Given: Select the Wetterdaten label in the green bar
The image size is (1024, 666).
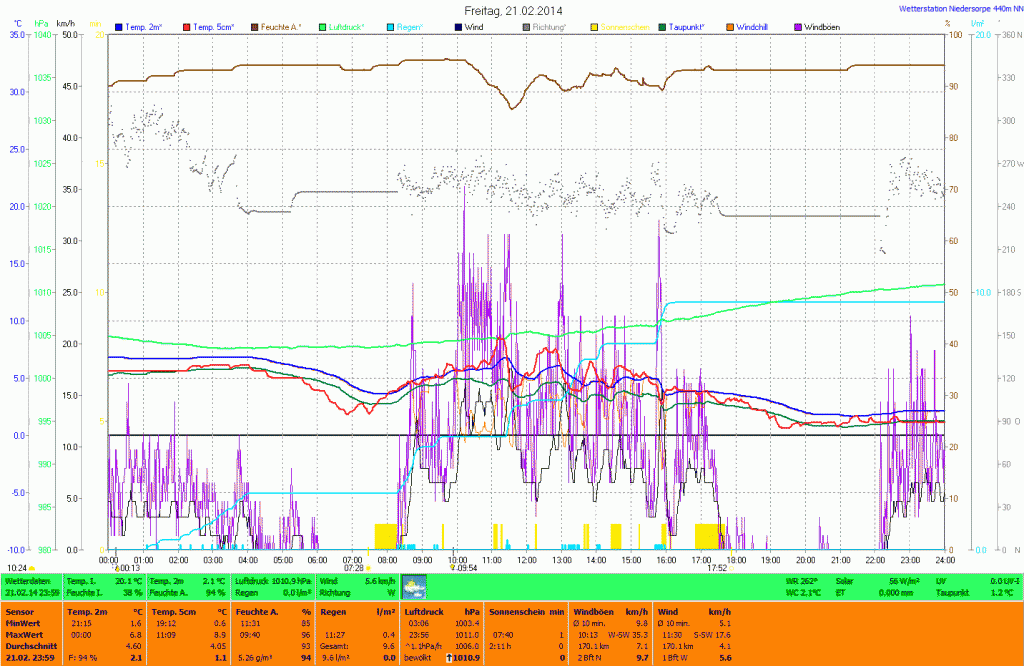Looking at the screenshot, I should (27, 580).
